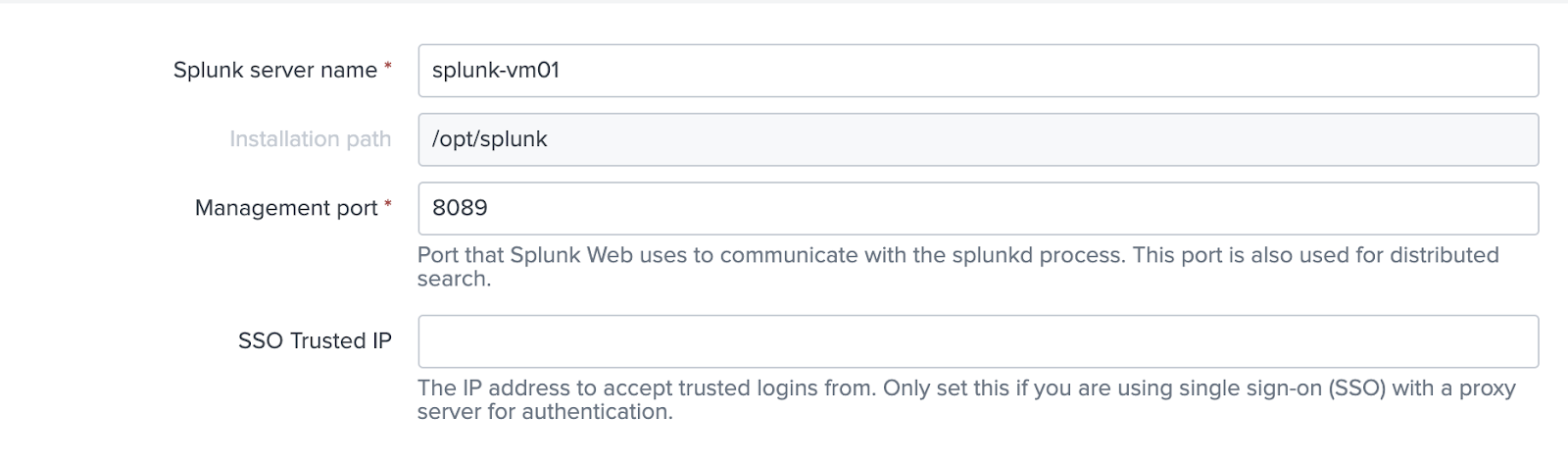Click the 'Management port' label
This screenshot has height=466, width=1568.
pyautogui.click(x=286, y=208)
